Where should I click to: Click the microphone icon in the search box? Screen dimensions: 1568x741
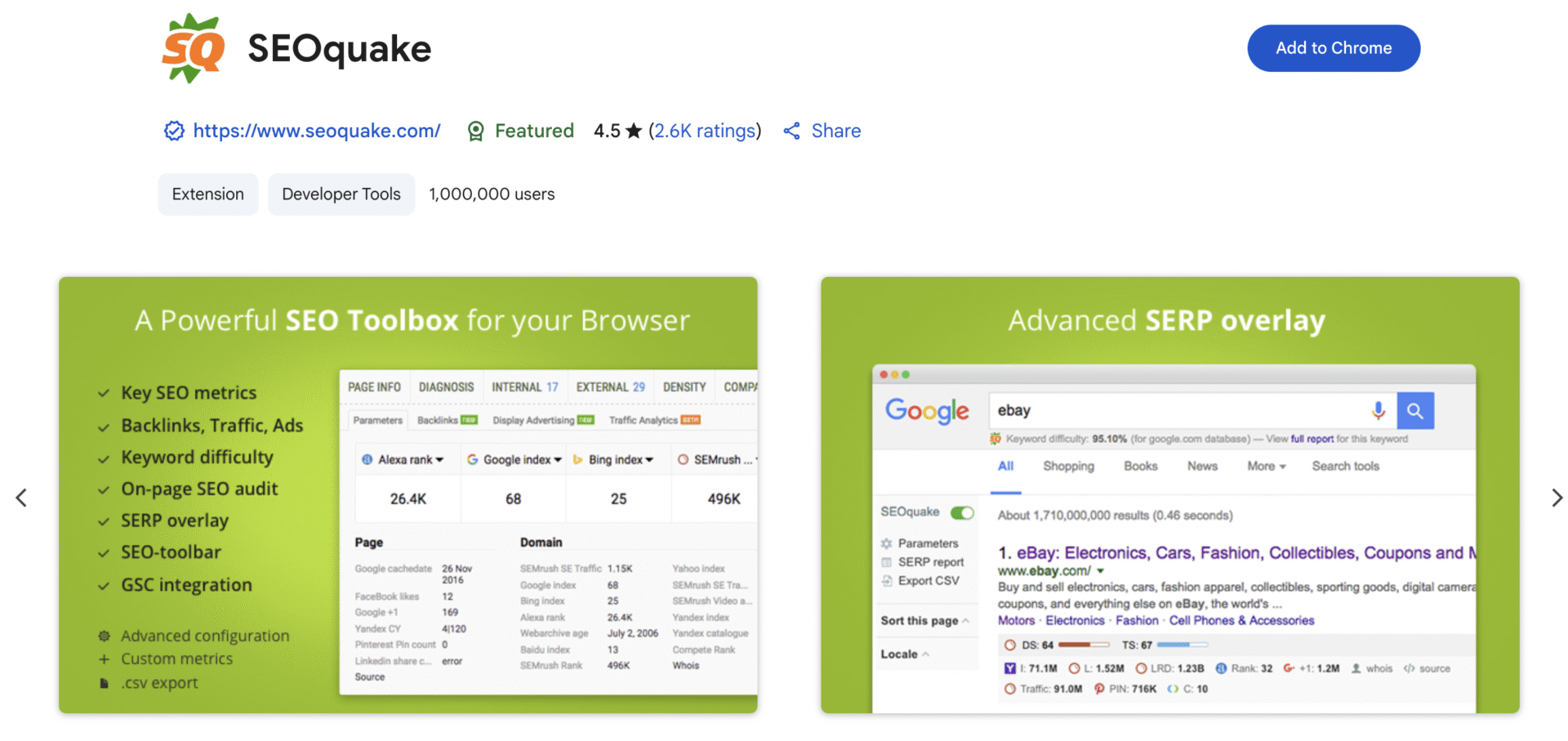click(x=1378, y=410)
